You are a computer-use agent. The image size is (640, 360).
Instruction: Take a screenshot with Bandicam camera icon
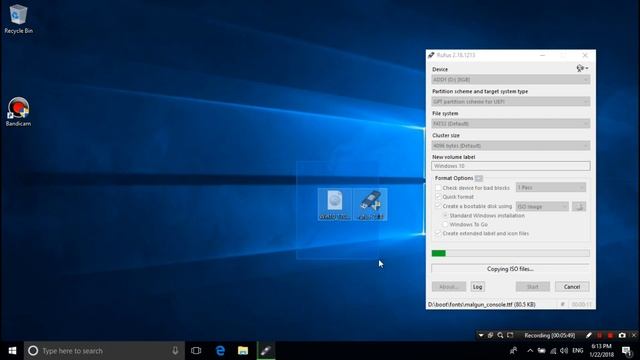[622, 335]
